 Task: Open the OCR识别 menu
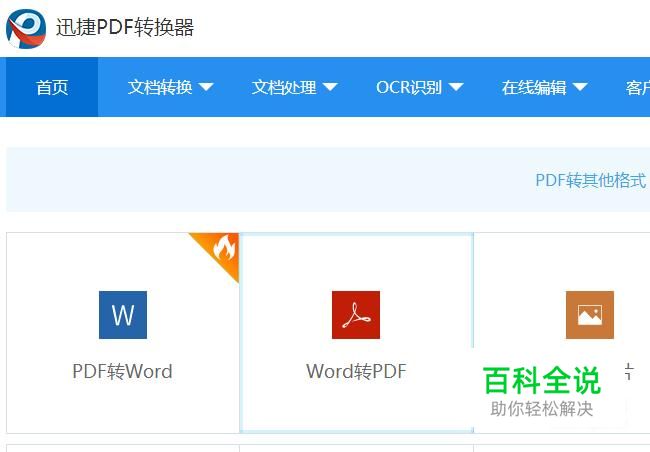click(420, 87)
